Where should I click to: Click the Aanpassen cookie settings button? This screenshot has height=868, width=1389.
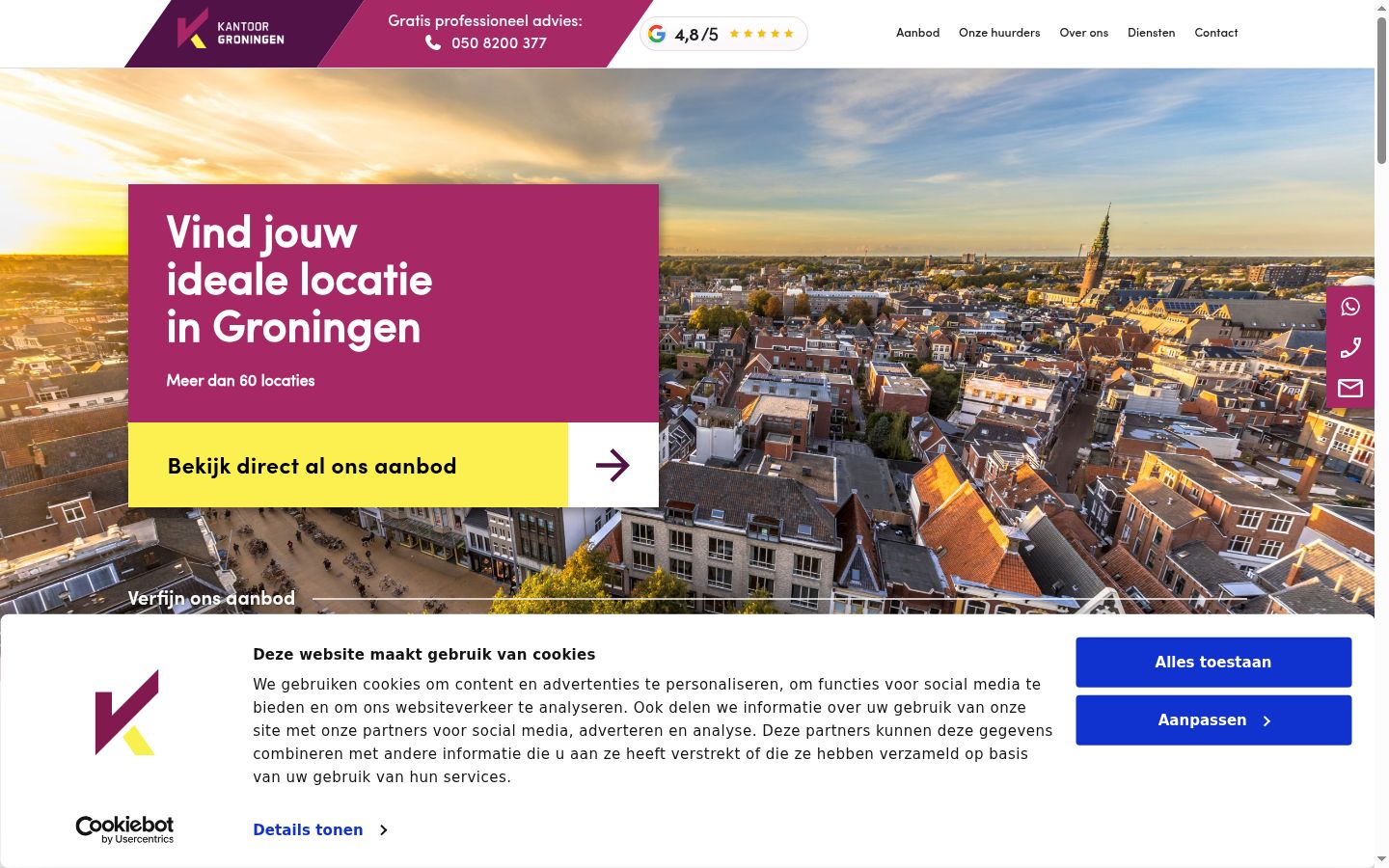(x=1213, y=720)
